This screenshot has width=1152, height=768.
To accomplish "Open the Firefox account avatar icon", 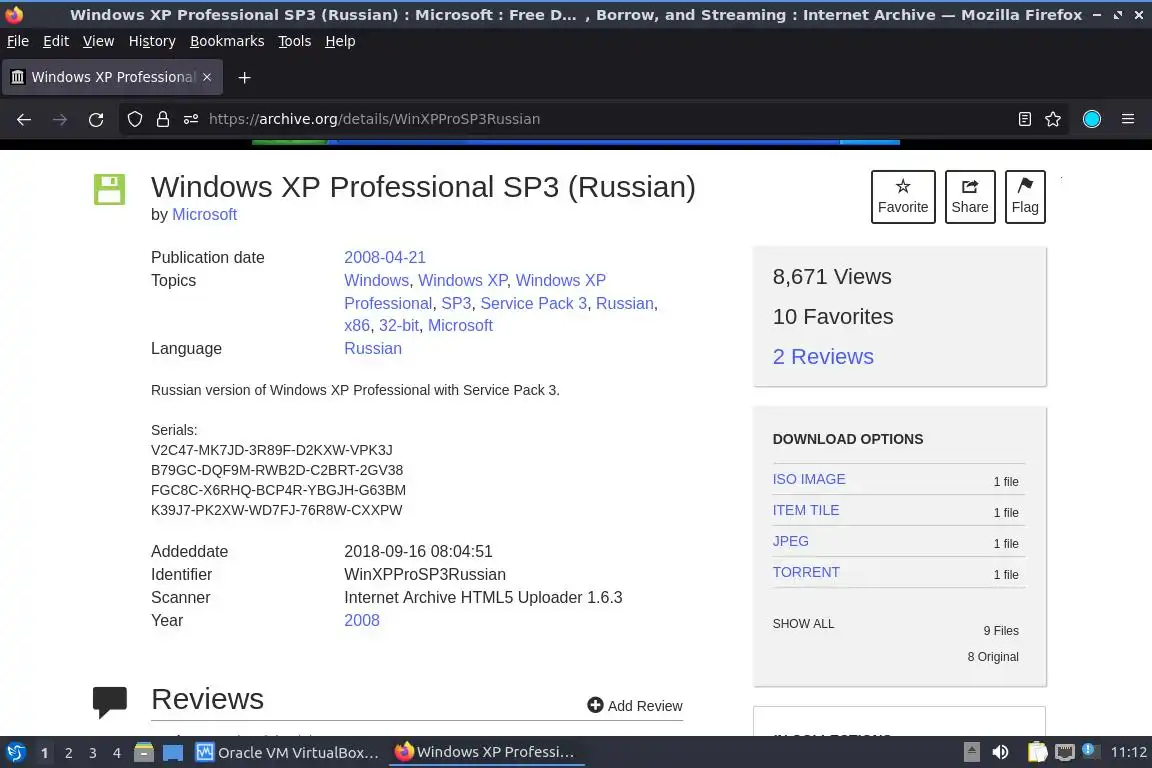I will coord(1092,119).
